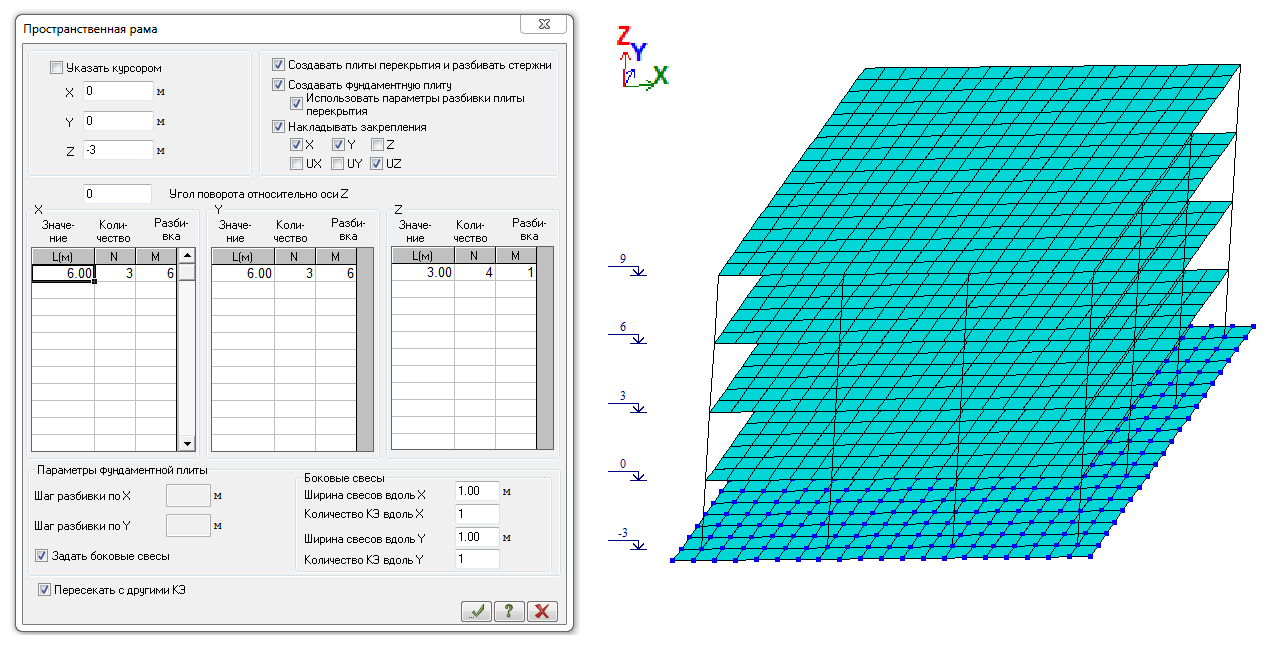The height and width of the screenshot is (645, 1269).
Task: Select the 3.00 cell in Z table
Action: coord(423,272)
